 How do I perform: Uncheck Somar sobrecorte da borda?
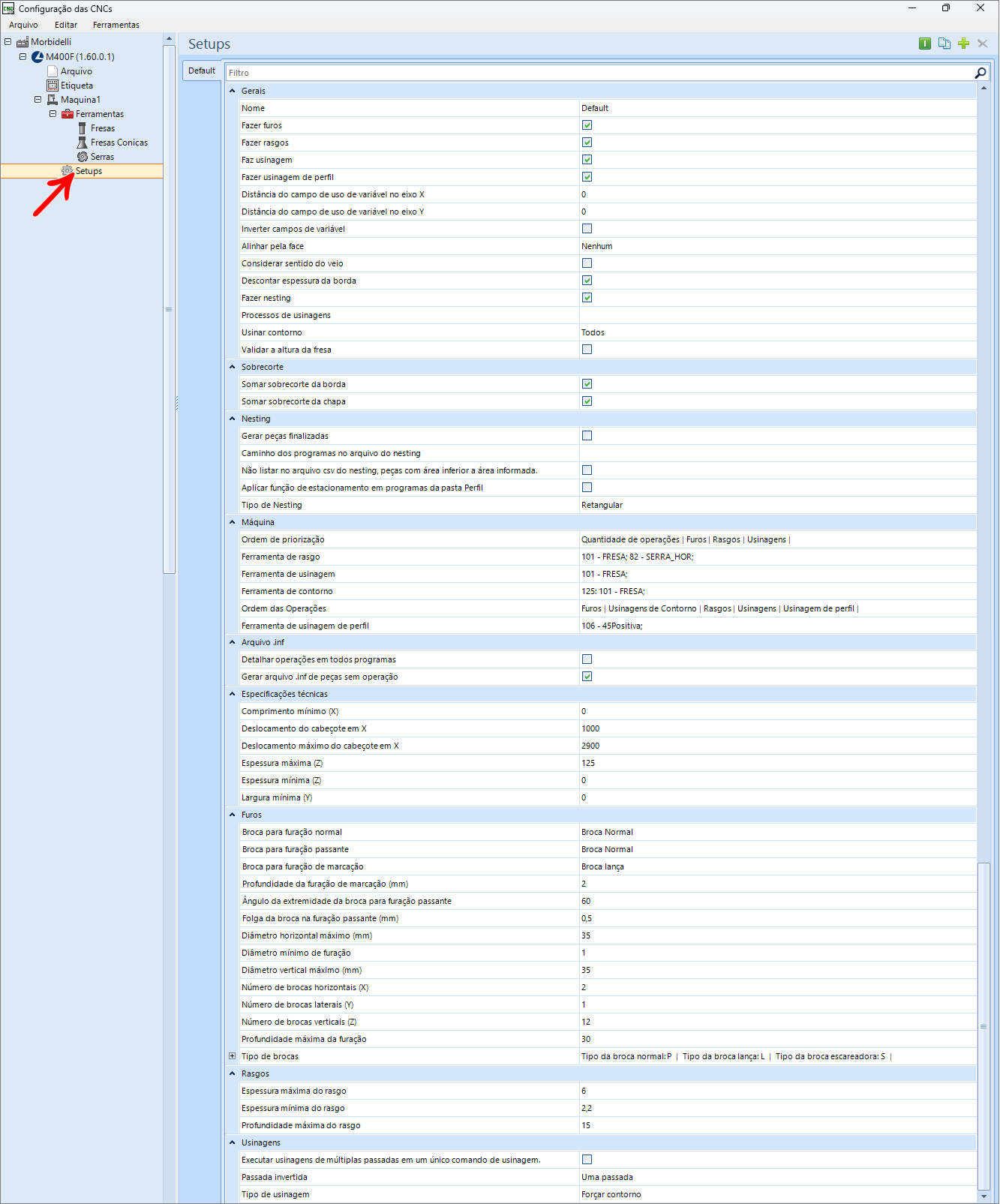pyautogui.click(x=587, y=384)
